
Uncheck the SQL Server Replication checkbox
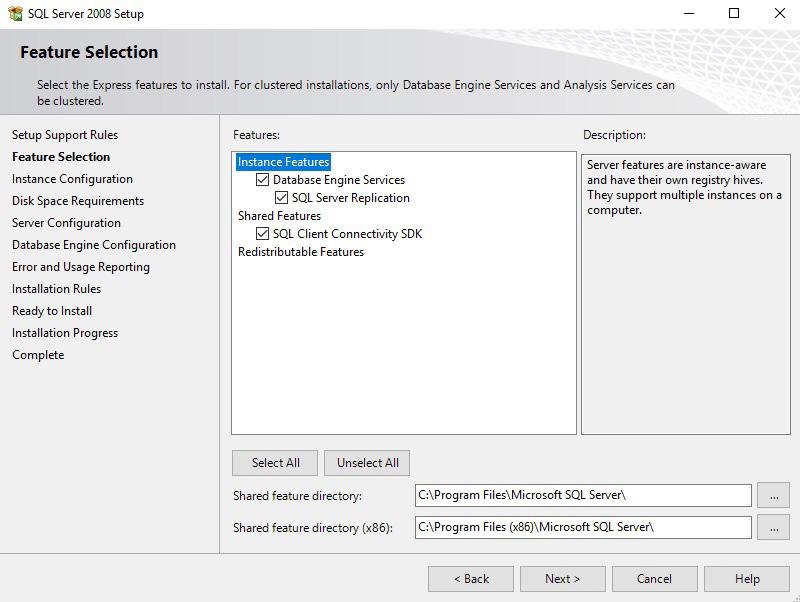tap(281, 197)
